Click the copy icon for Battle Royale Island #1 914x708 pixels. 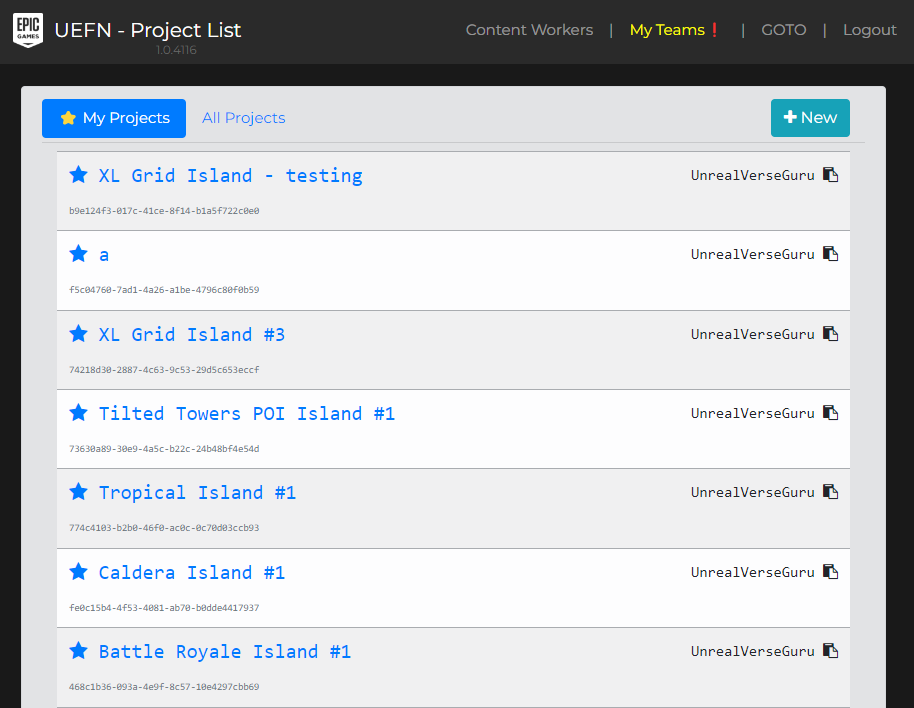coord(830,650)
